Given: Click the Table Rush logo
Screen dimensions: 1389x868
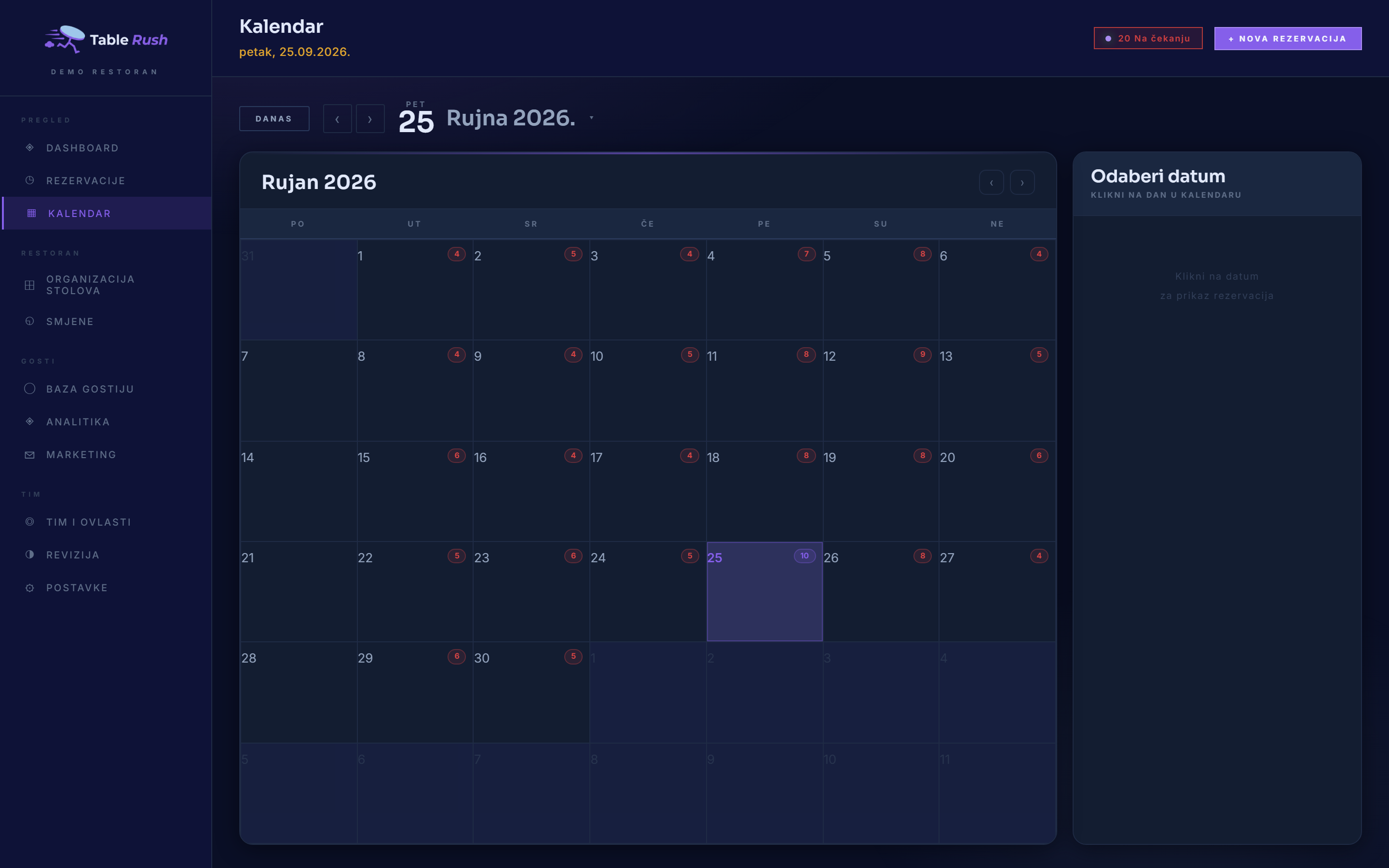Looking at the screenshot, I should pyautogui.click(x=106, y=40).
